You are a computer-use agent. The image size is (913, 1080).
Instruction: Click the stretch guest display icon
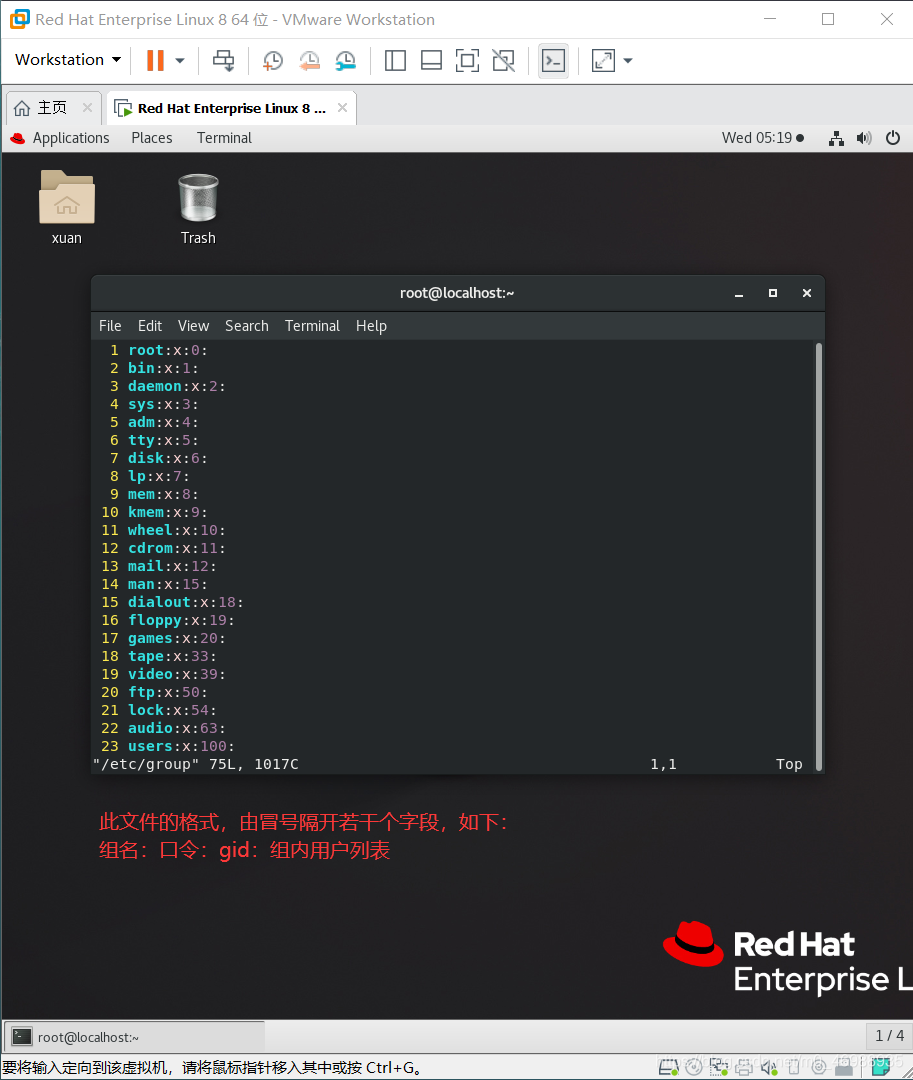point(603,60)
